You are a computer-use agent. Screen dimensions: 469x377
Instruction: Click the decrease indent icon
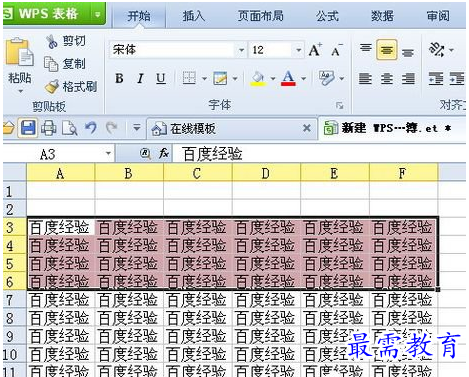pyautogui.click(x=436, y=79)
